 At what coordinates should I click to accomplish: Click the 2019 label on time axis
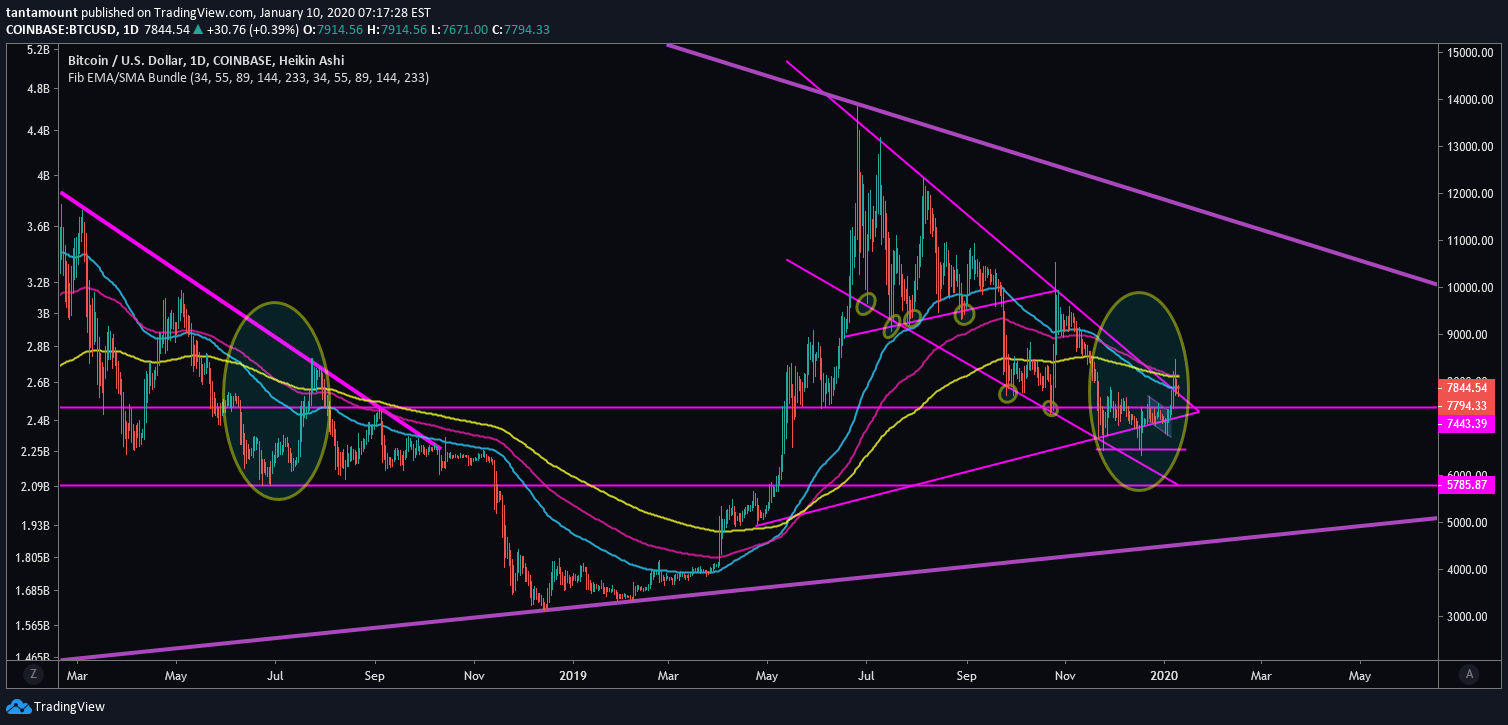(573, 674)
